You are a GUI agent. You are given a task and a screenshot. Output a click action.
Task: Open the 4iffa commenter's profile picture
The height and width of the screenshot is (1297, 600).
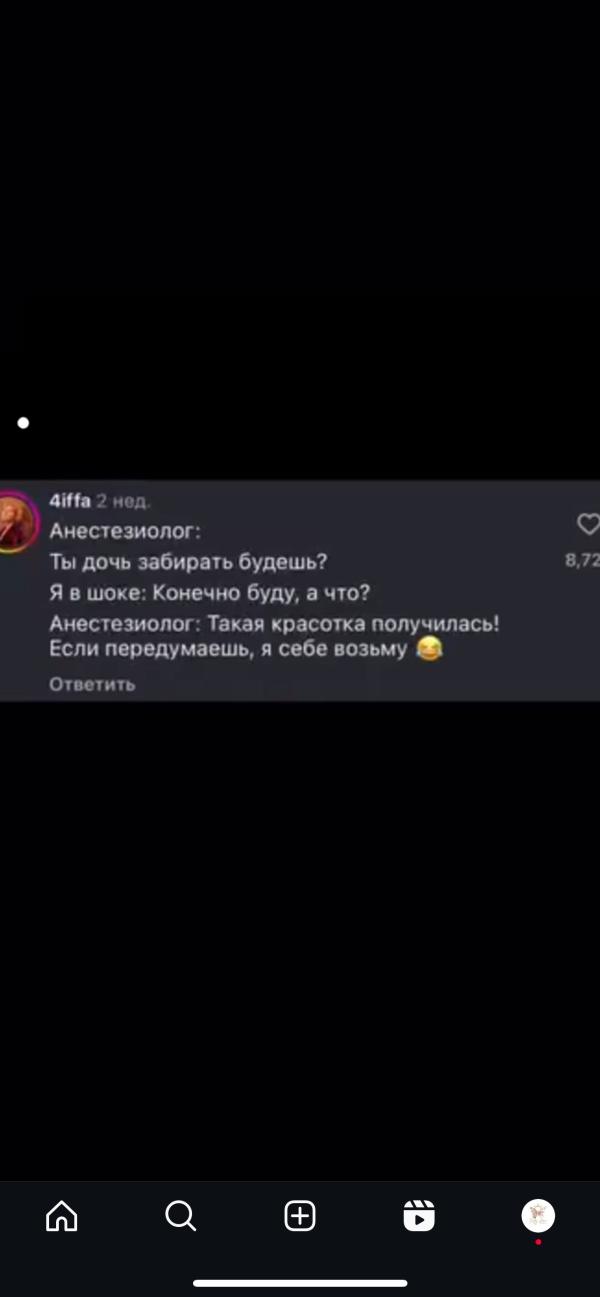point(17,521)
